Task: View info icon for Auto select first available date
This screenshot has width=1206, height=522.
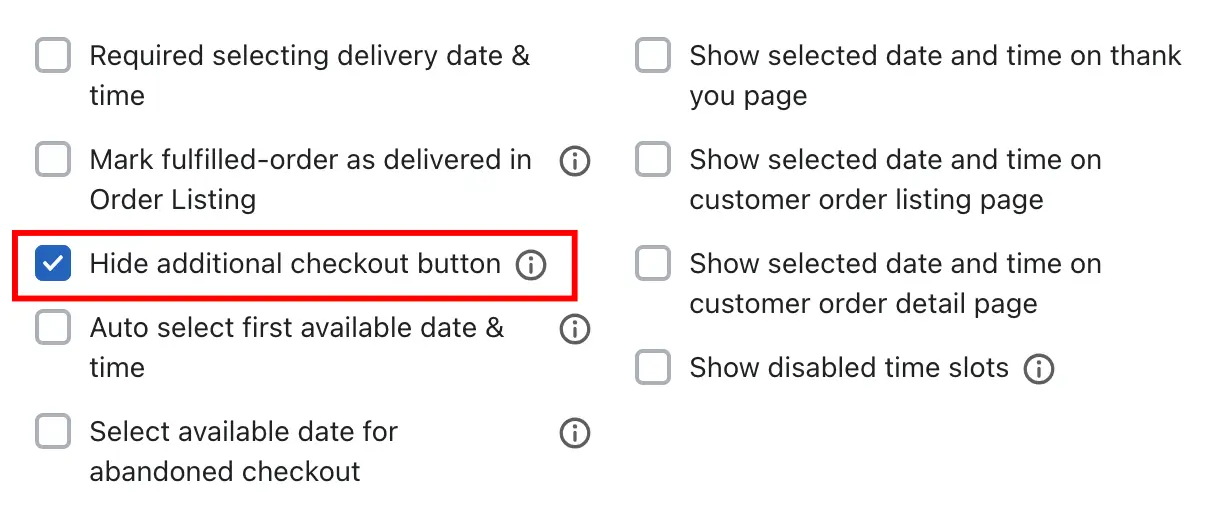Action: [x=574, y=328]
